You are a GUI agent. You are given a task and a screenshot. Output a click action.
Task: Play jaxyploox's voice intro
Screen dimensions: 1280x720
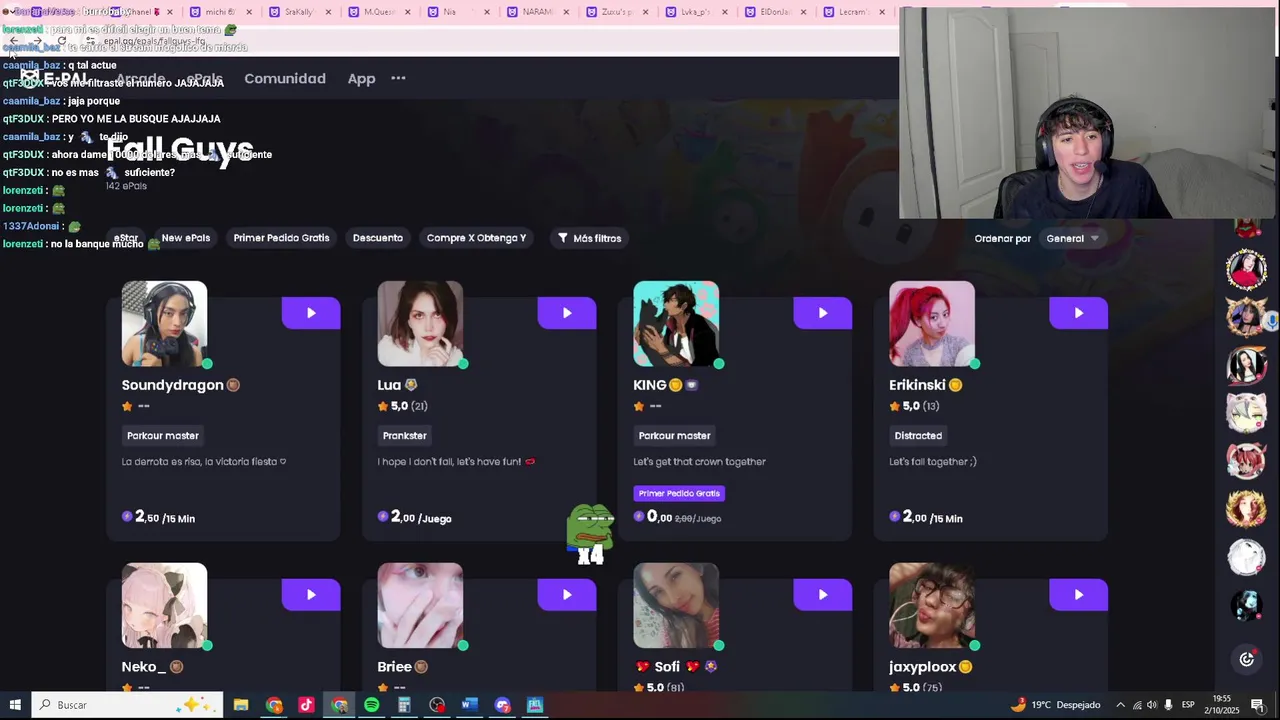tap(1079, 595)
